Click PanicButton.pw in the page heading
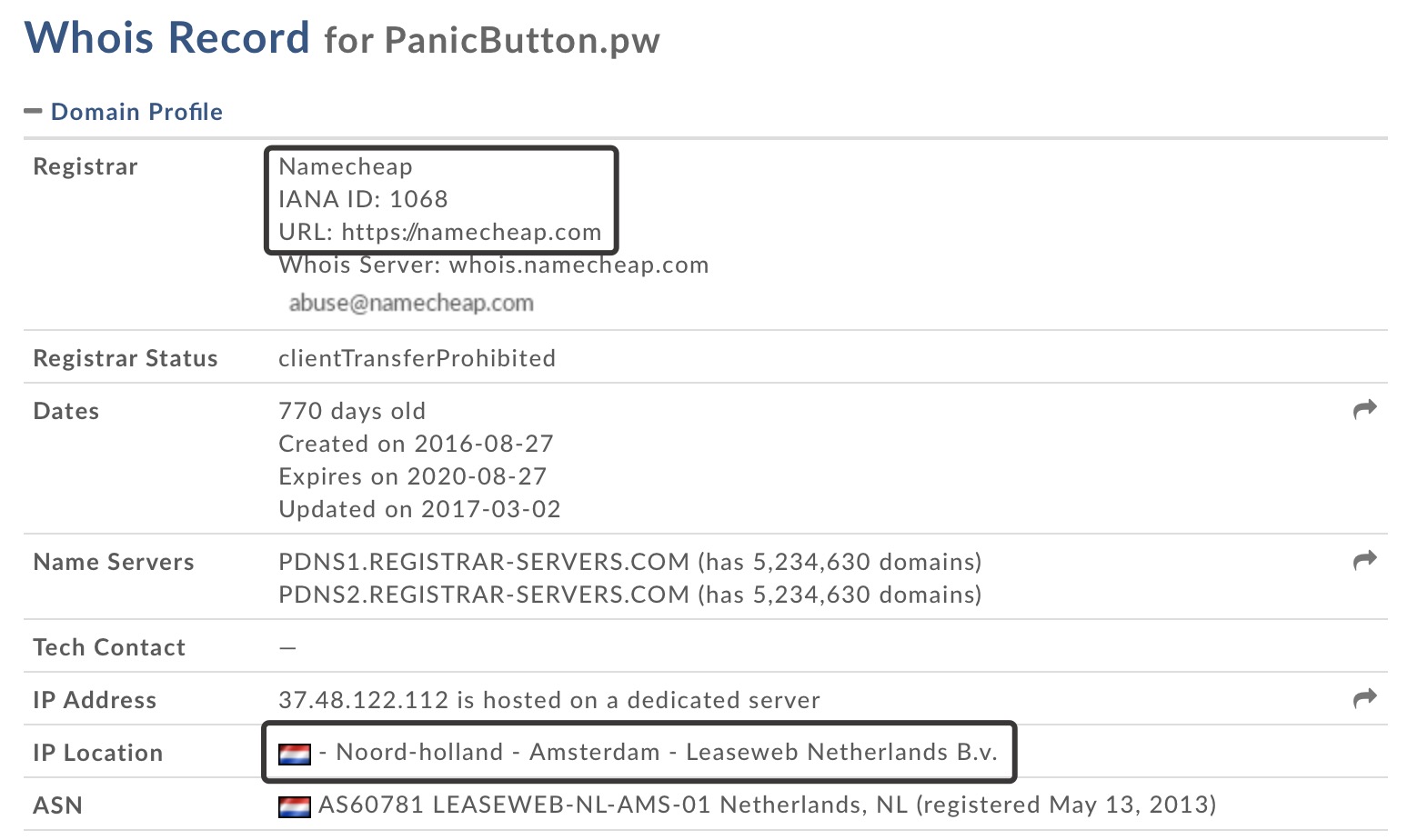This screenshot has width=1408, height=840. 522,41
